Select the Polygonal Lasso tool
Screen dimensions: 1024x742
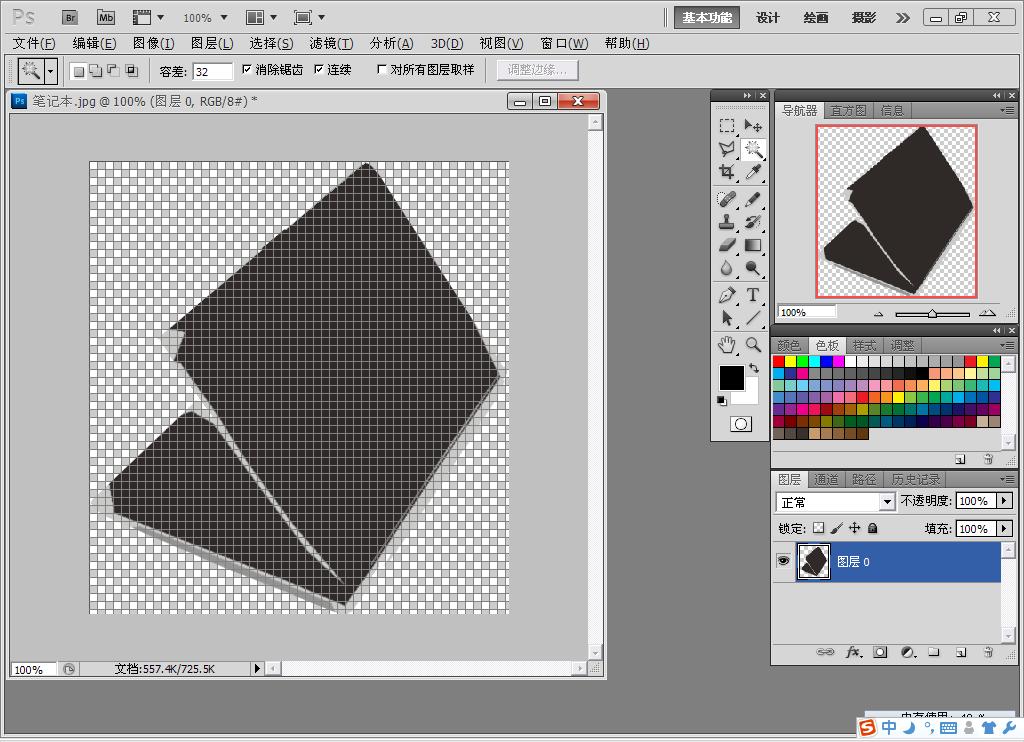pyautogui.click(x=727, y=149)
